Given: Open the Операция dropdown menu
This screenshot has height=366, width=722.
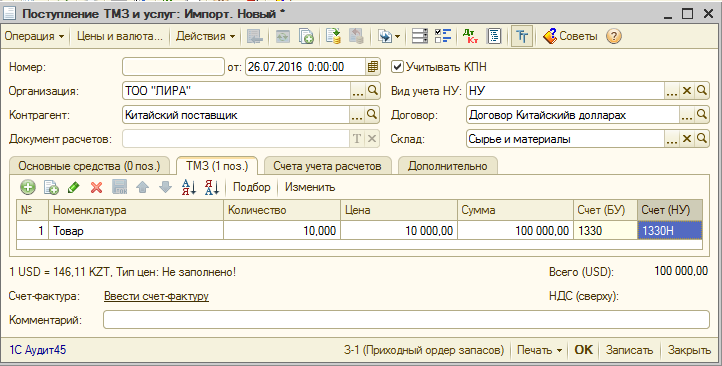Looking at the screenshot, I should 35,36.
